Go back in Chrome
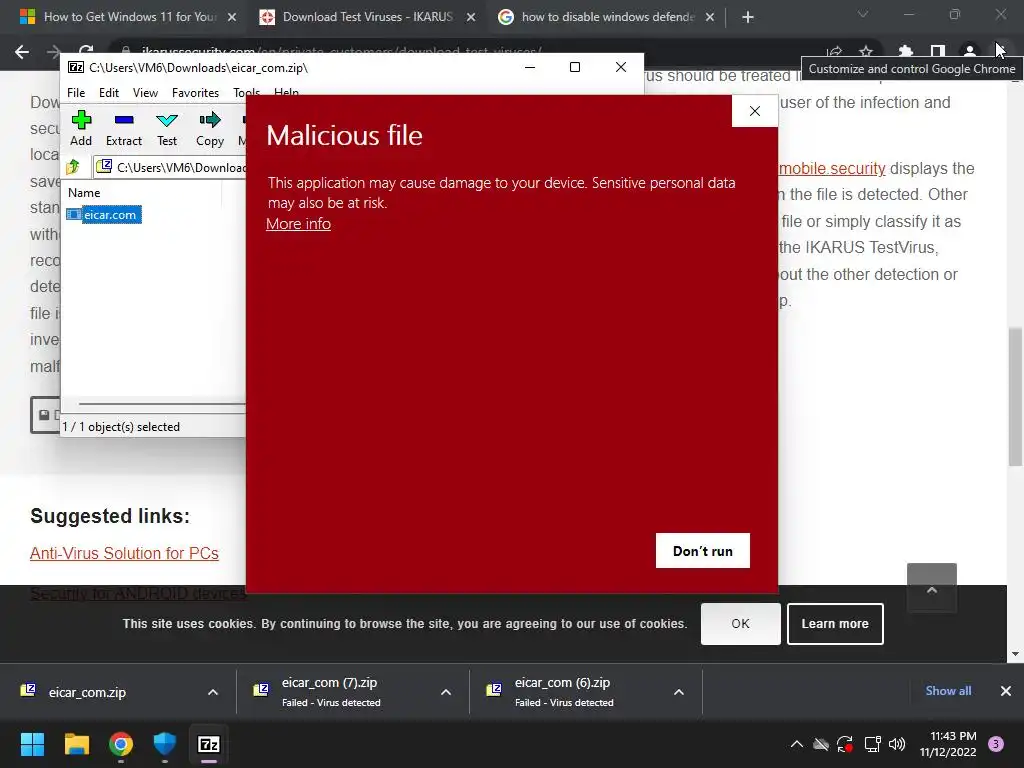 22,52
